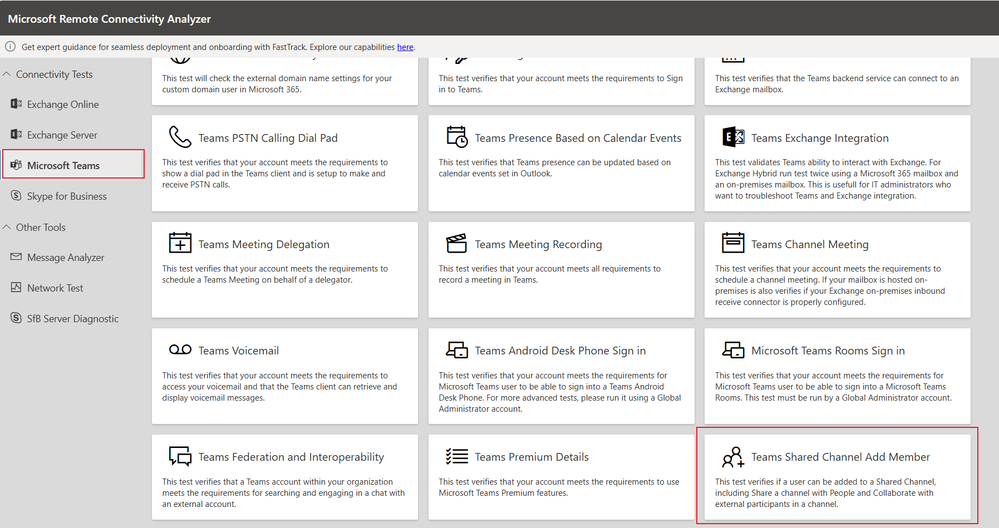Click the Skype for Business sidebar icon
The height and width of the screenshot is (528, 999).
(17, 196)
